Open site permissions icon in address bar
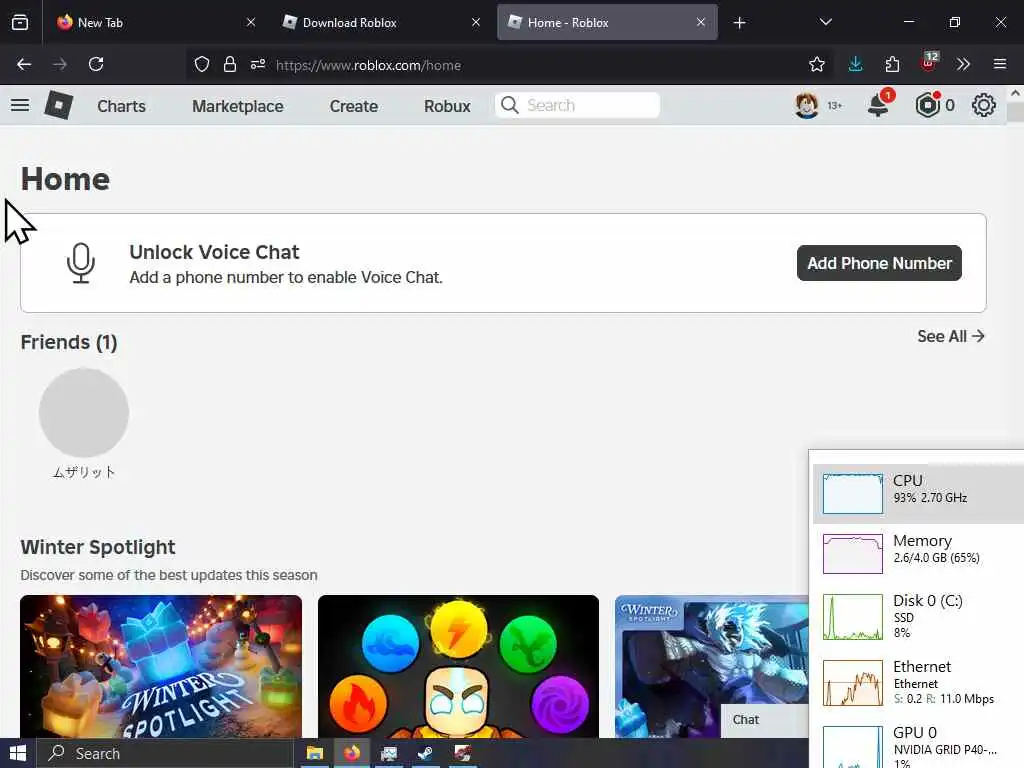 258,64
